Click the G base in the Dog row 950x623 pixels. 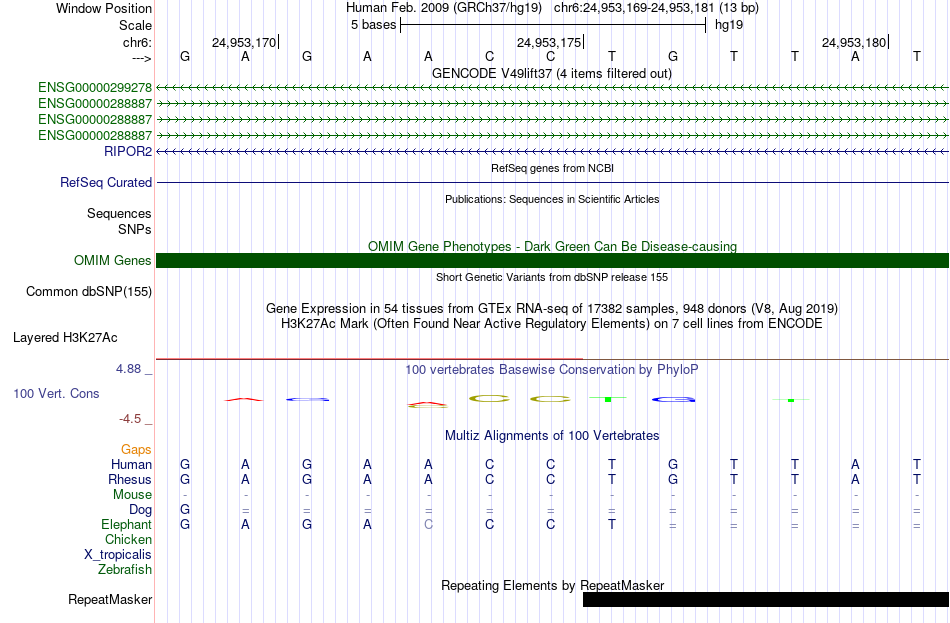[185, 510]
